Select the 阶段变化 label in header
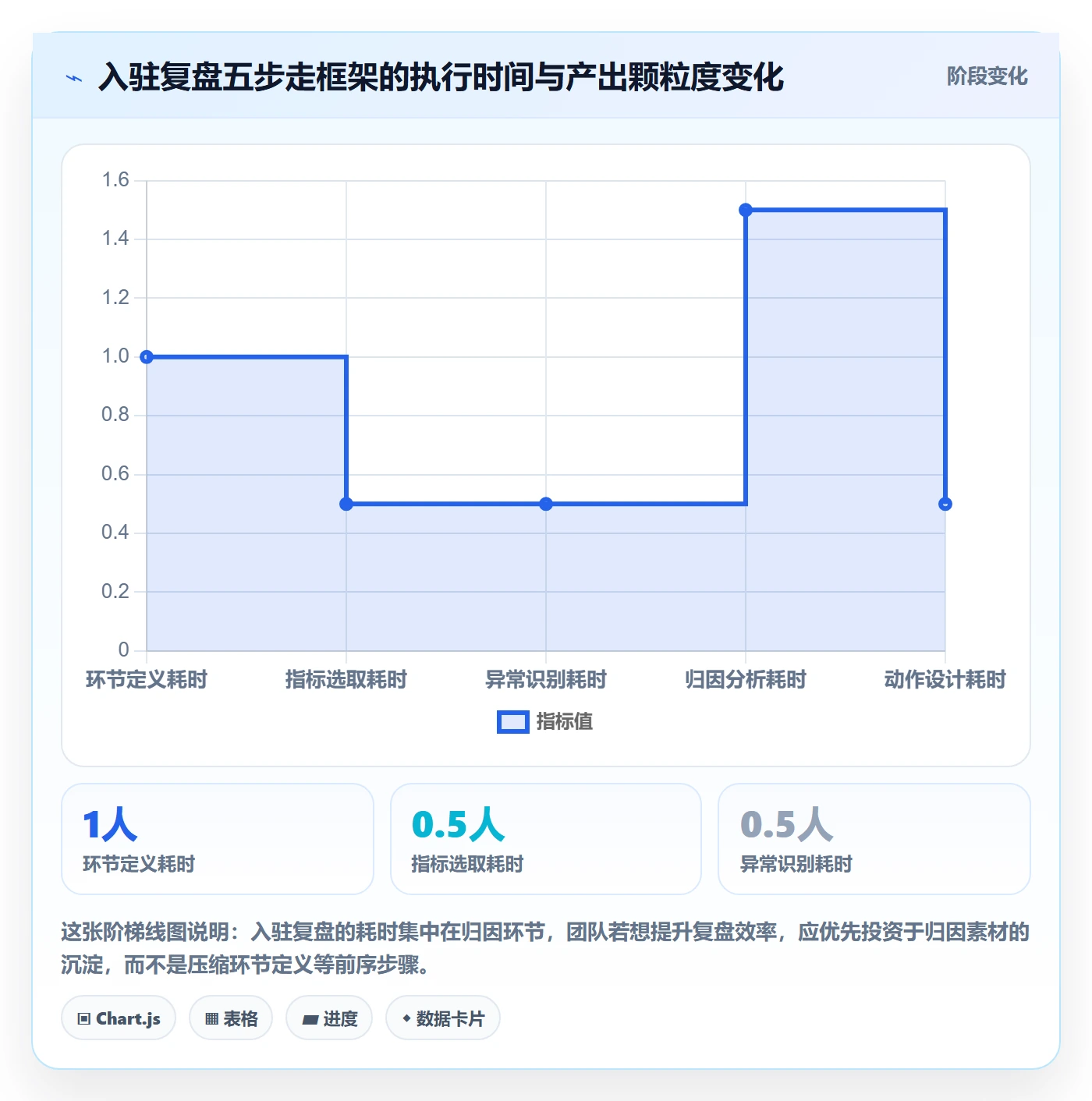The height and width of the screenshot is (1101, 1092). (987, 76)
